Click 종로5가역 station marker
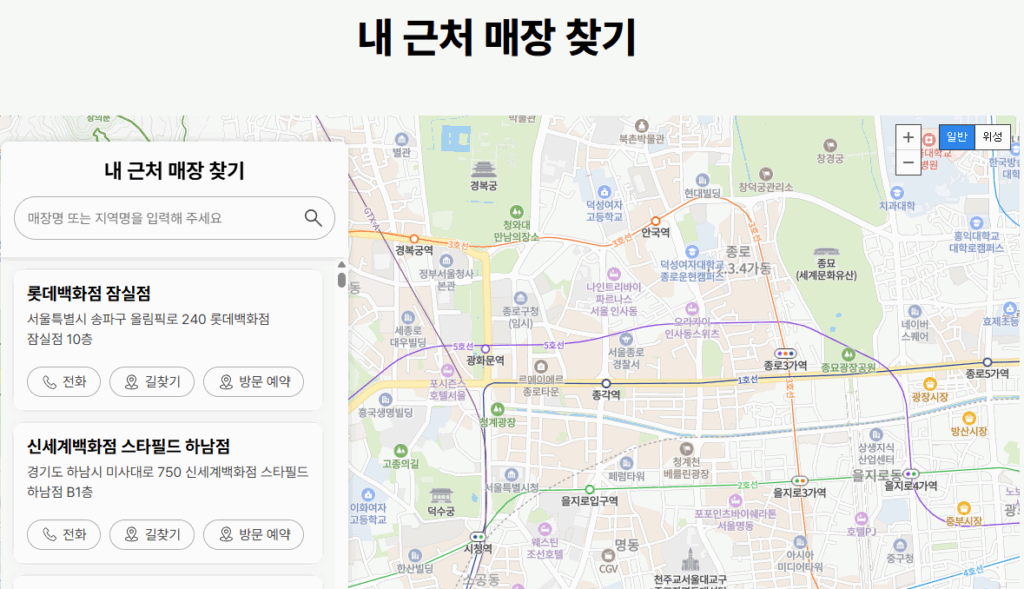This screenshot has width=1024, height=589. point(987,362)
